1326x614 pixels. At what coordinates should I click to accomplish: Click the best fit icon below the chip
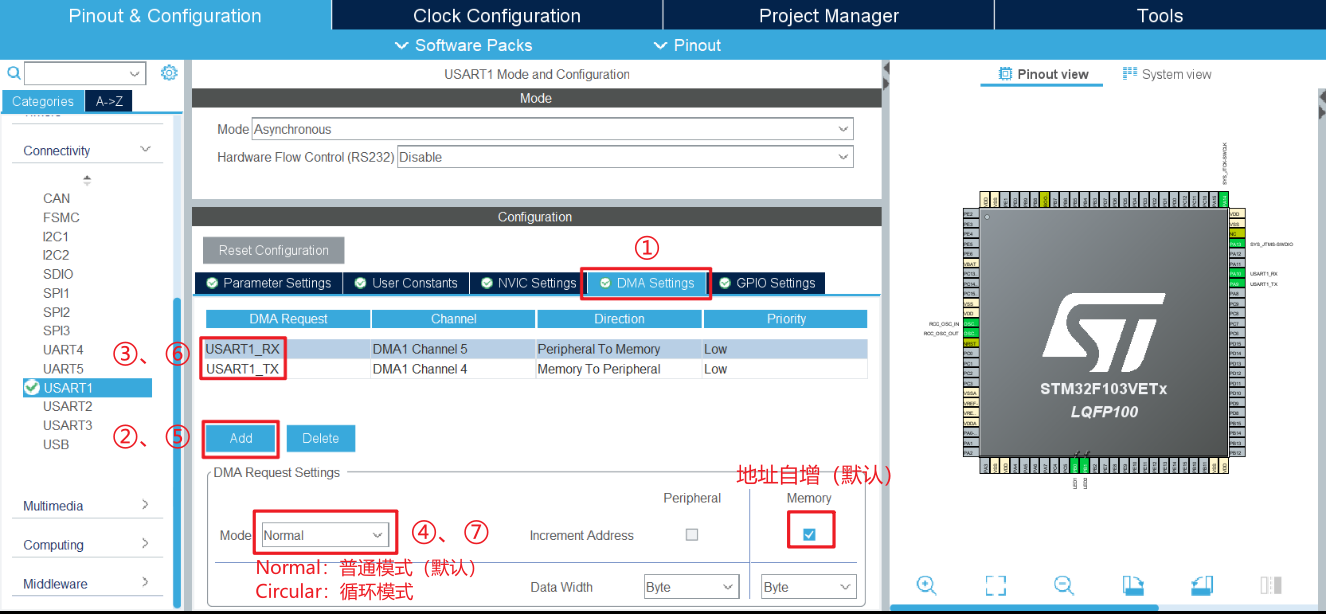(995, 585)
